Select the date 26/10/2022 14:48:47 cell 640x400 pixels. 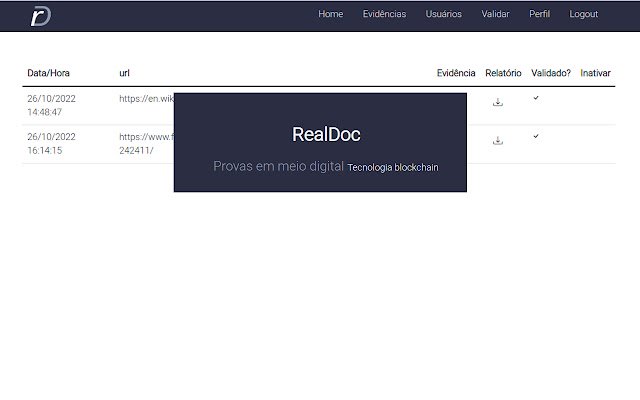coord(51,105)
